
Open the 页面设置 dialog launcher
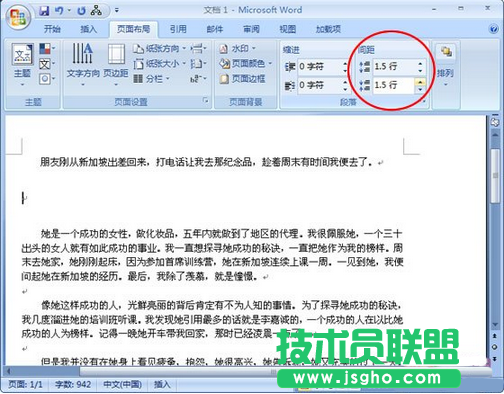pos(206,100)
